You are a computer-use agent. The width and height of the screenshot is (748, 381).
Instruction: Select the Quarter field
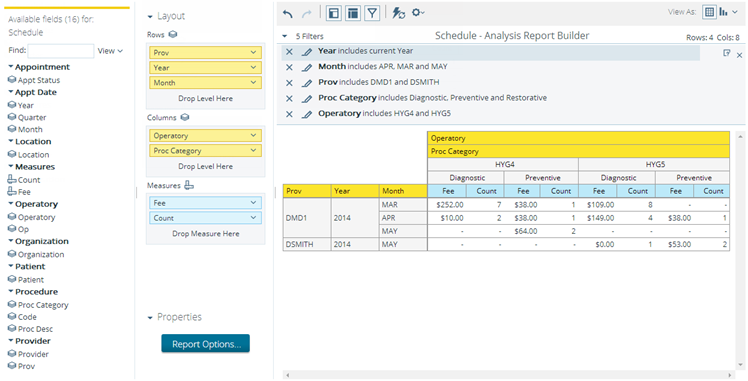32,117
